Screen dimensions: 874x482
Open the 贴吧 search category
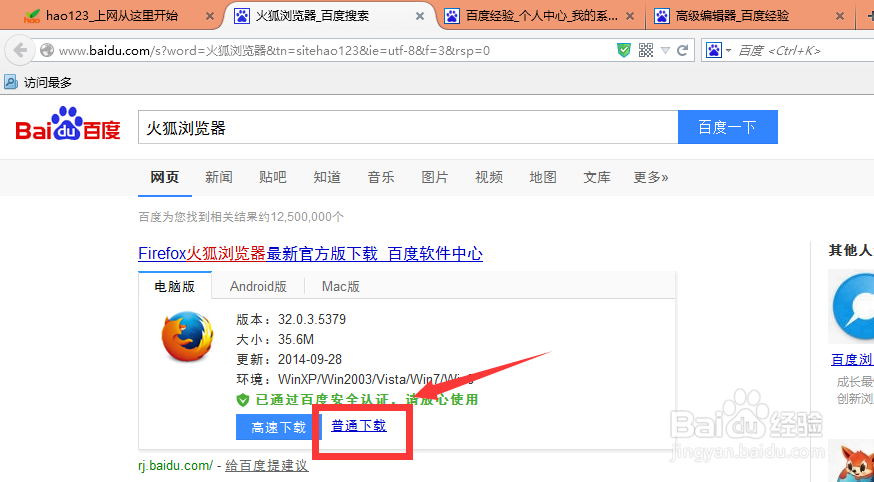[x=273, y=177]
